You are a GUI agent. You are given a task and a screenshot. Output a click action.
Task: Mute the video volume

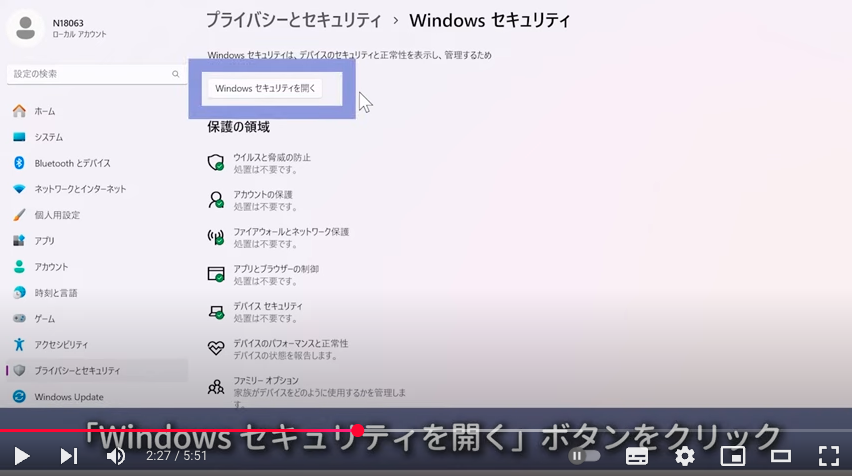click(x=115, y=456)
